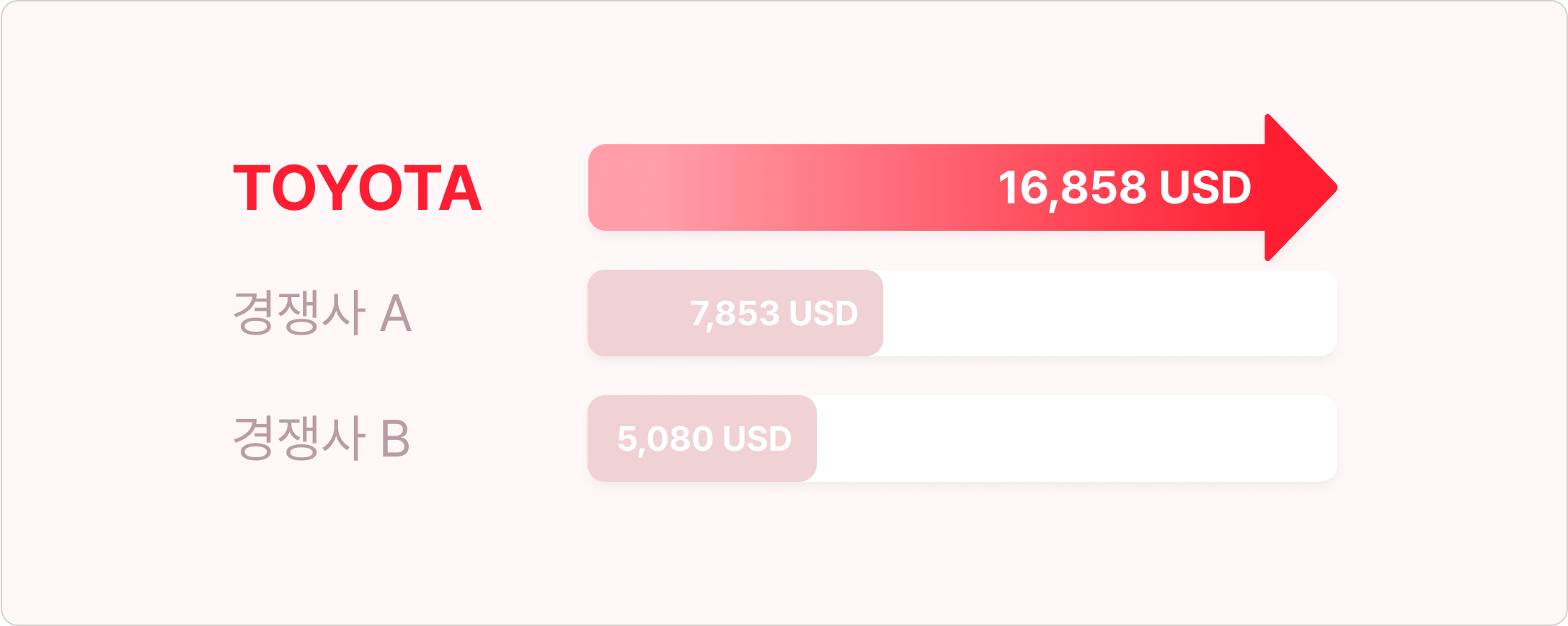The height and width of the screenshot is (626, 1568).
Task: Click the light pink start of TOYOTA bar
Action: tap(620, 188)
